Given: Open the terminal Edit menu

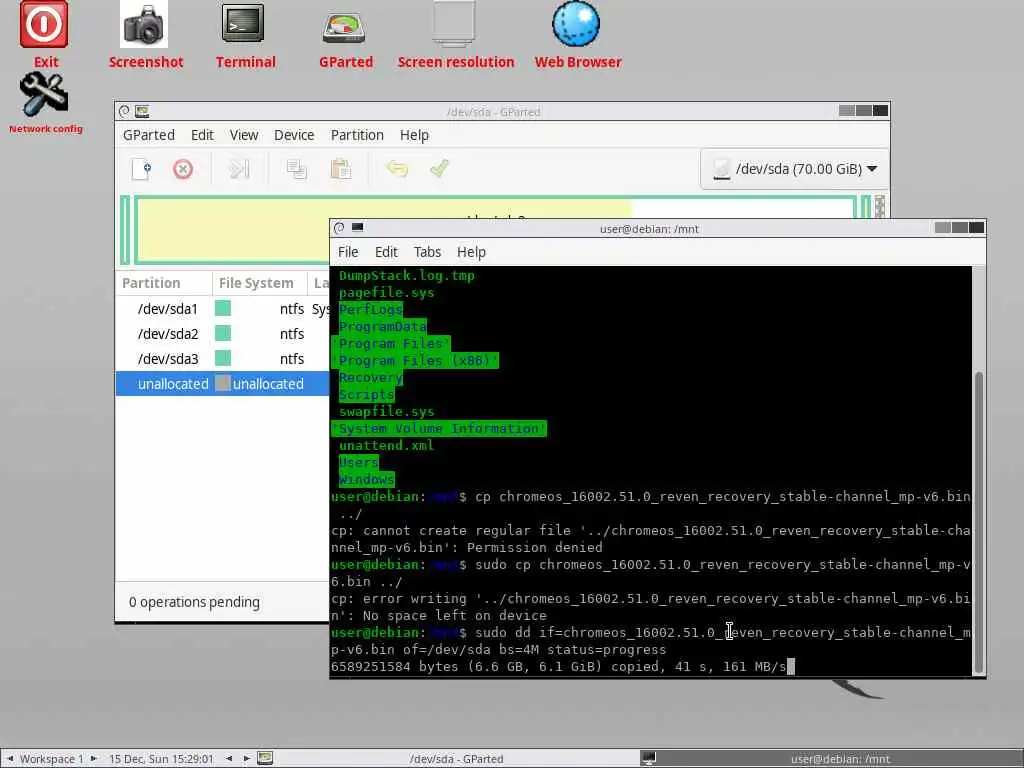Looking at the screenshot, I should pyautogui.click(x=386, y=252).
